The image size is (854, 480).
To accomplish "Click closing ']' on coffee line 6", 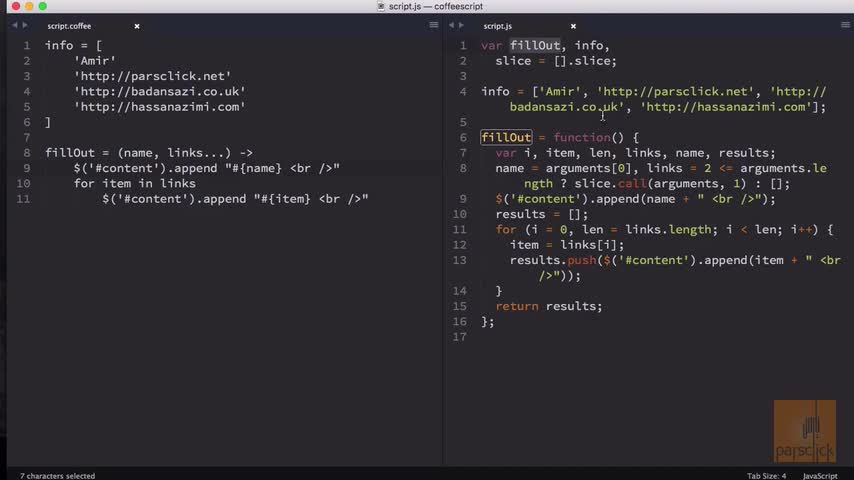I will coord(48,123).
